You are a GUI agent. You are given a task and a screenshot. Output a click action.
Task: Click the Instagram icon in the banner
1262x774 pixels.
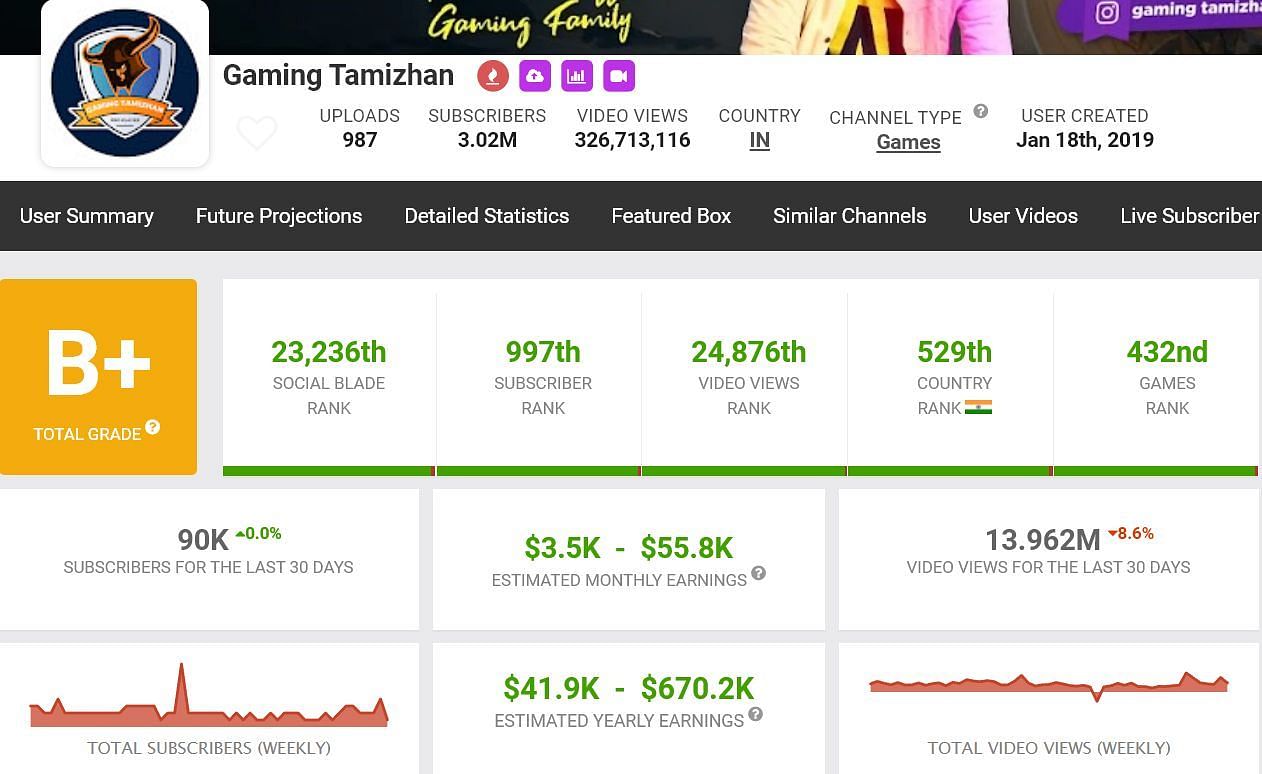coord(1107,12)
